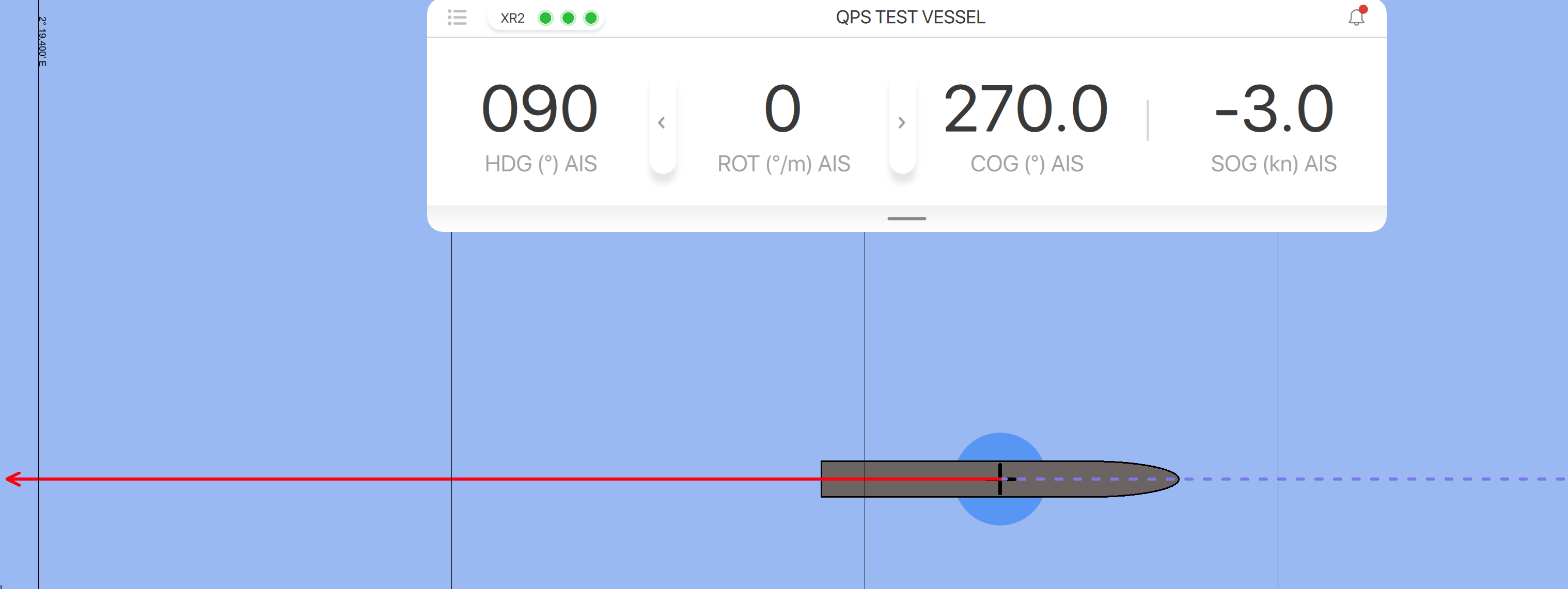Click the COG 270.0 readout

1026,109
